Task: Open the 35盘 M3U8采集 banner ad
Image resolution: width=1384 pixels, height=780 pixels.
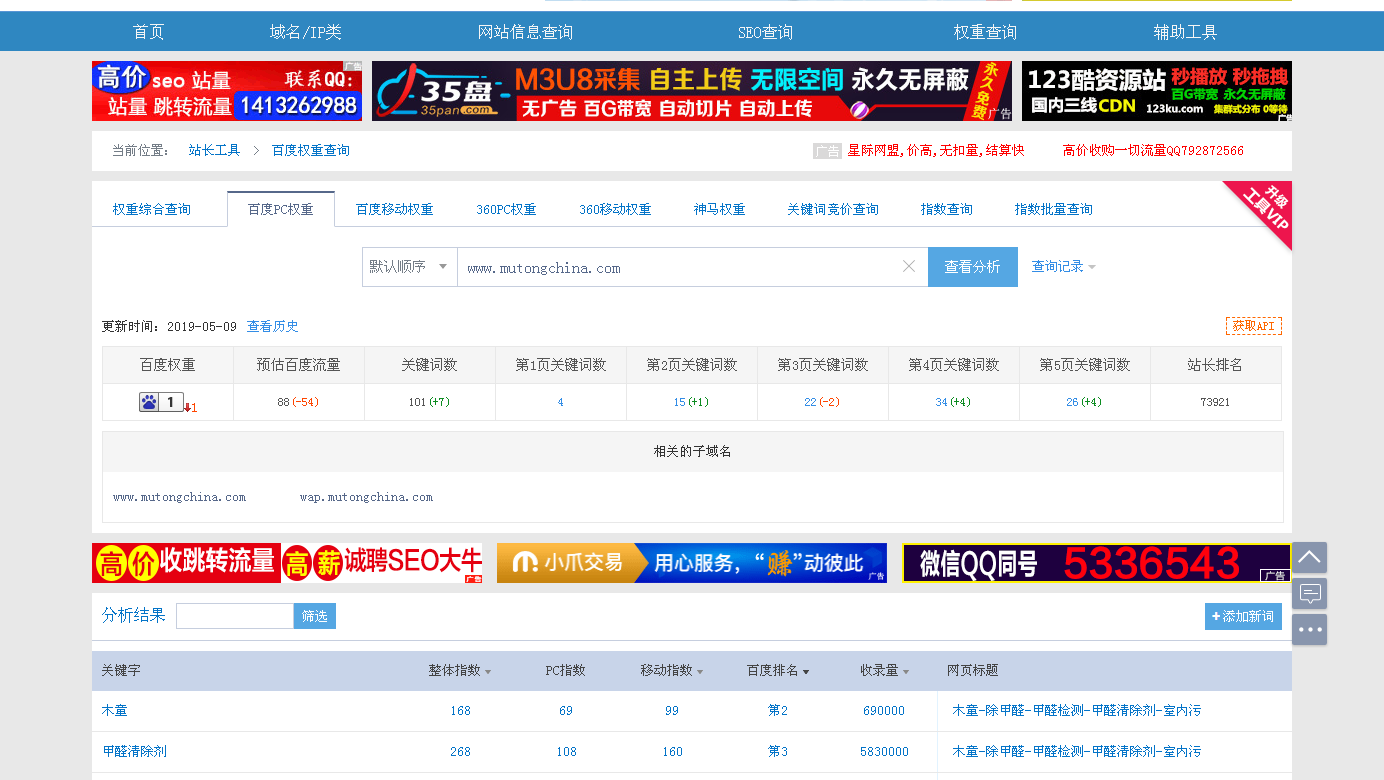Action: (x=692, y=91)
